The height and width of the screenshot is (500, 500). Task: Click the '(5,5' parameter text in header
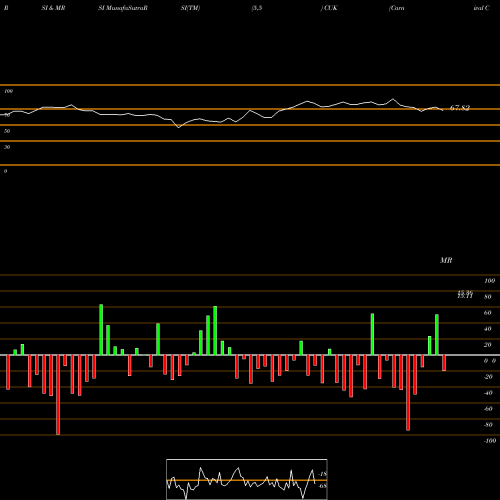click(257, 8)
